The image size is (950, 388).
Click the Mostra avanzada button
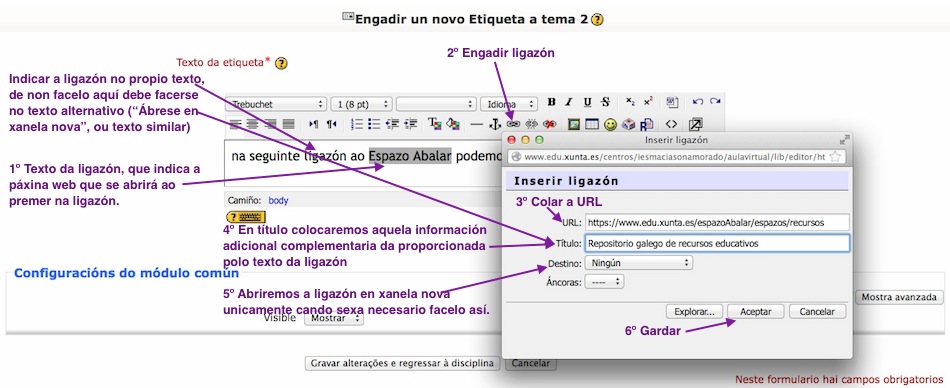[899, 297]
